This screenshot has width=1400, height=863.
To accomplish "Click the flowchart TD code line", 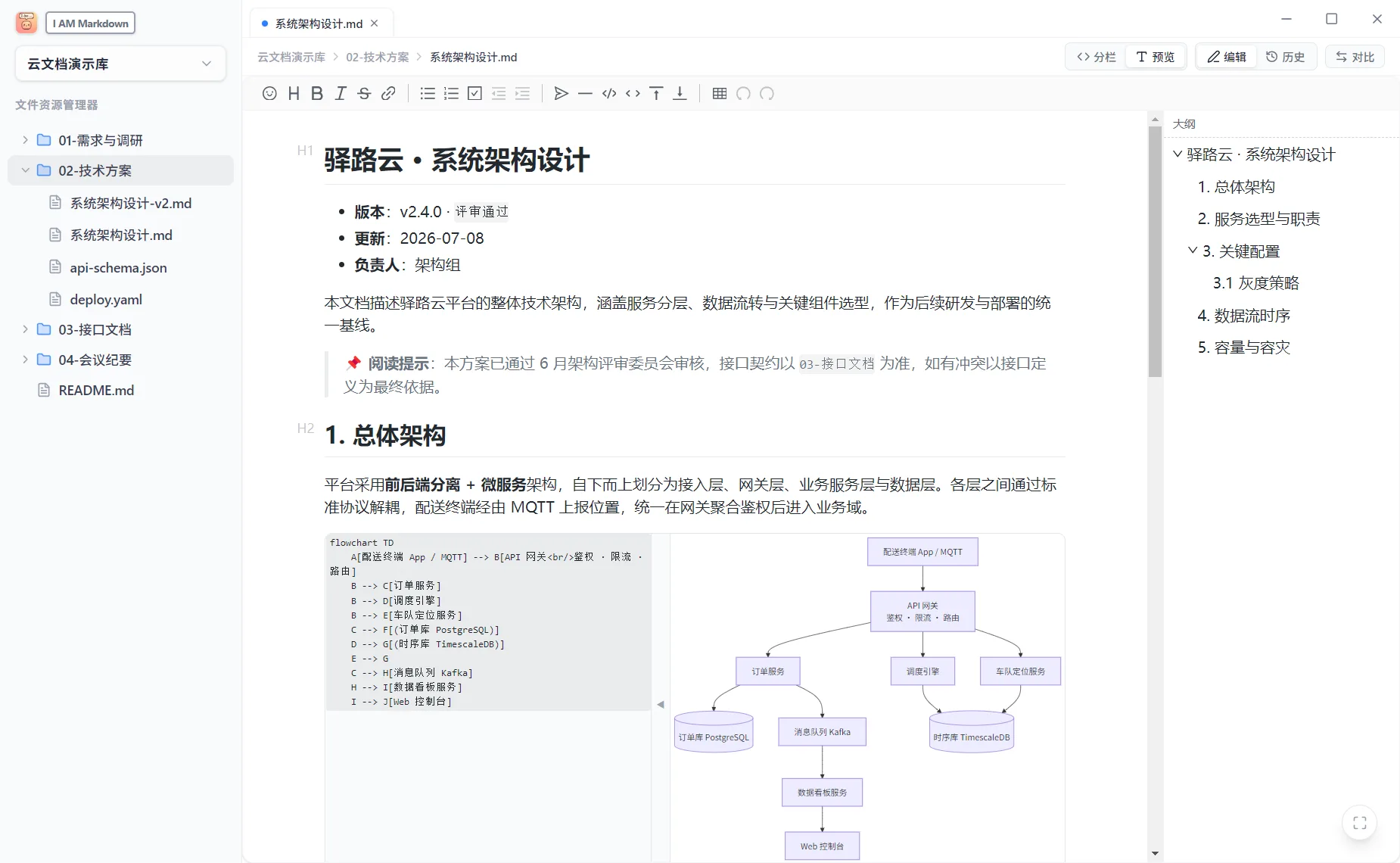I will (362, 543).
